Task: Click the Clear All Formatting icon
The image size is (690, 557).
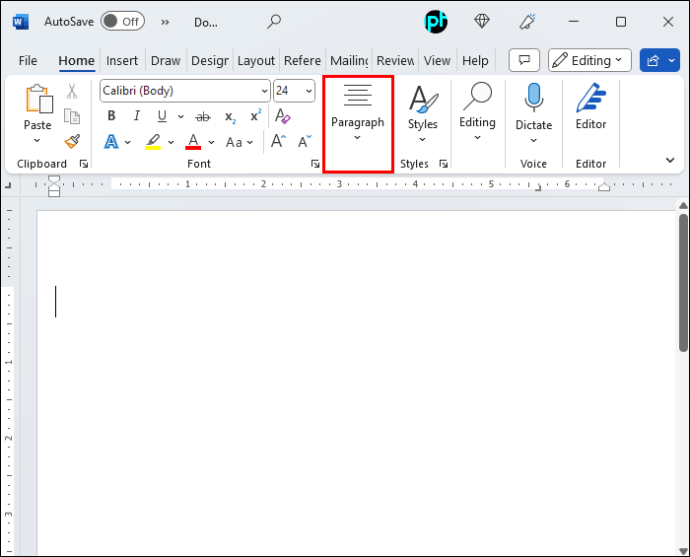Action: [x=283, y=116]
